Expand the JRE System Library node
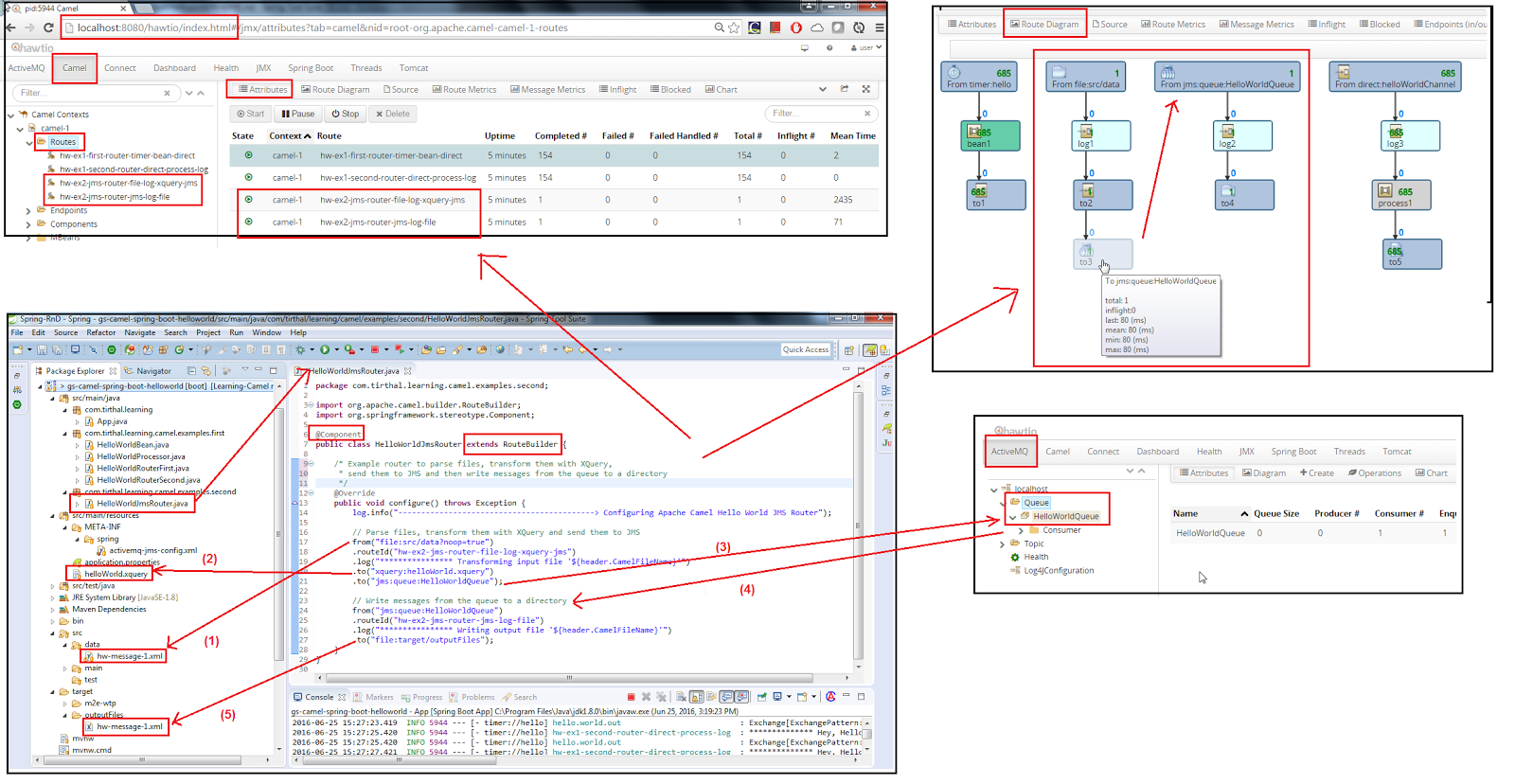 click(x=53, y=598)
